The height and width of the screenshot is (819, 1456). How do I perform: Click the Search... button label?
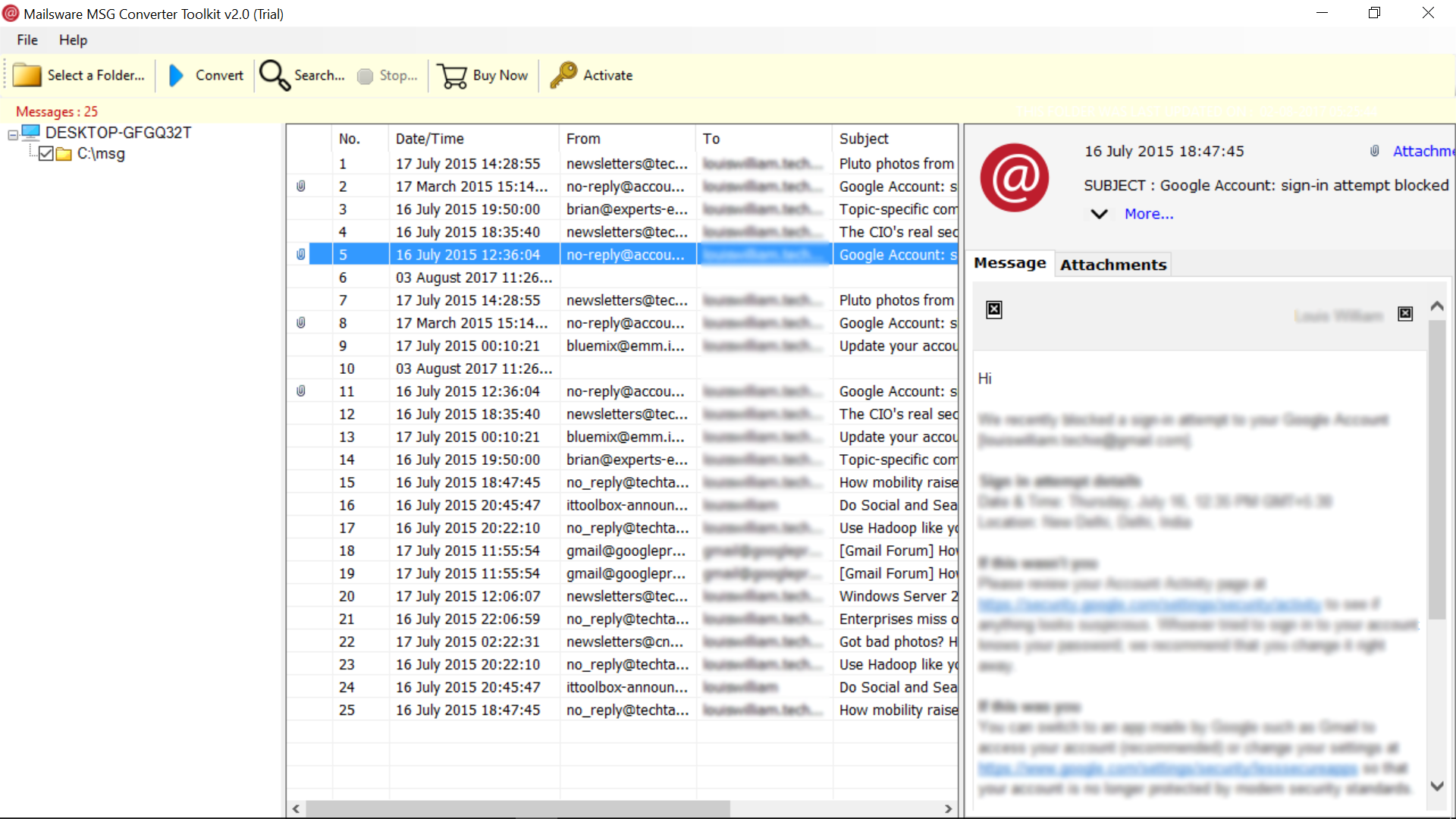pos(319,75)
